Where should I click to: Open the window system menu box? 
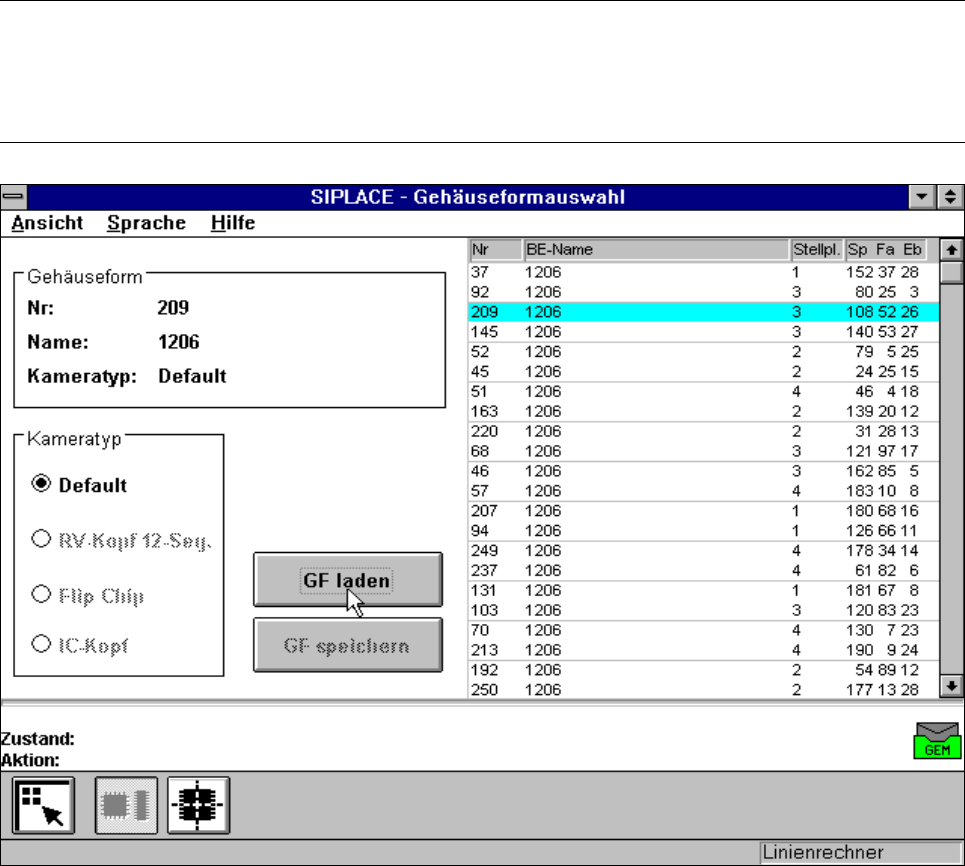[14, 197]
